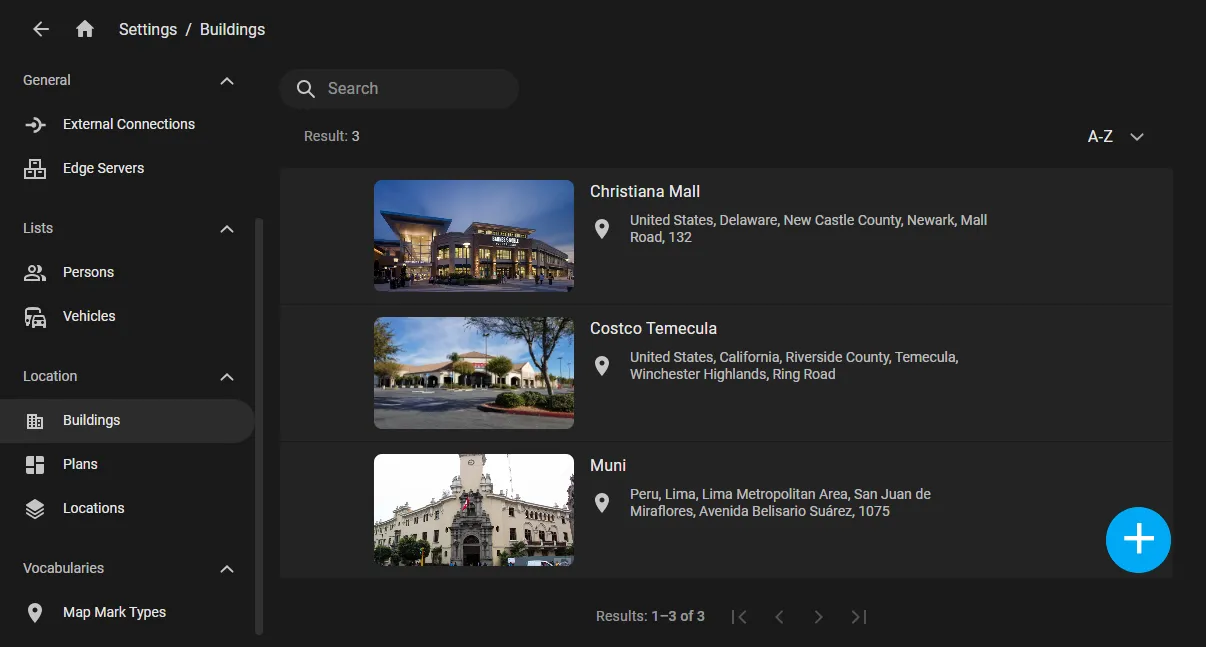Add a new building with plus button
Screen dimensions: 1206x647
(1138, 540)
